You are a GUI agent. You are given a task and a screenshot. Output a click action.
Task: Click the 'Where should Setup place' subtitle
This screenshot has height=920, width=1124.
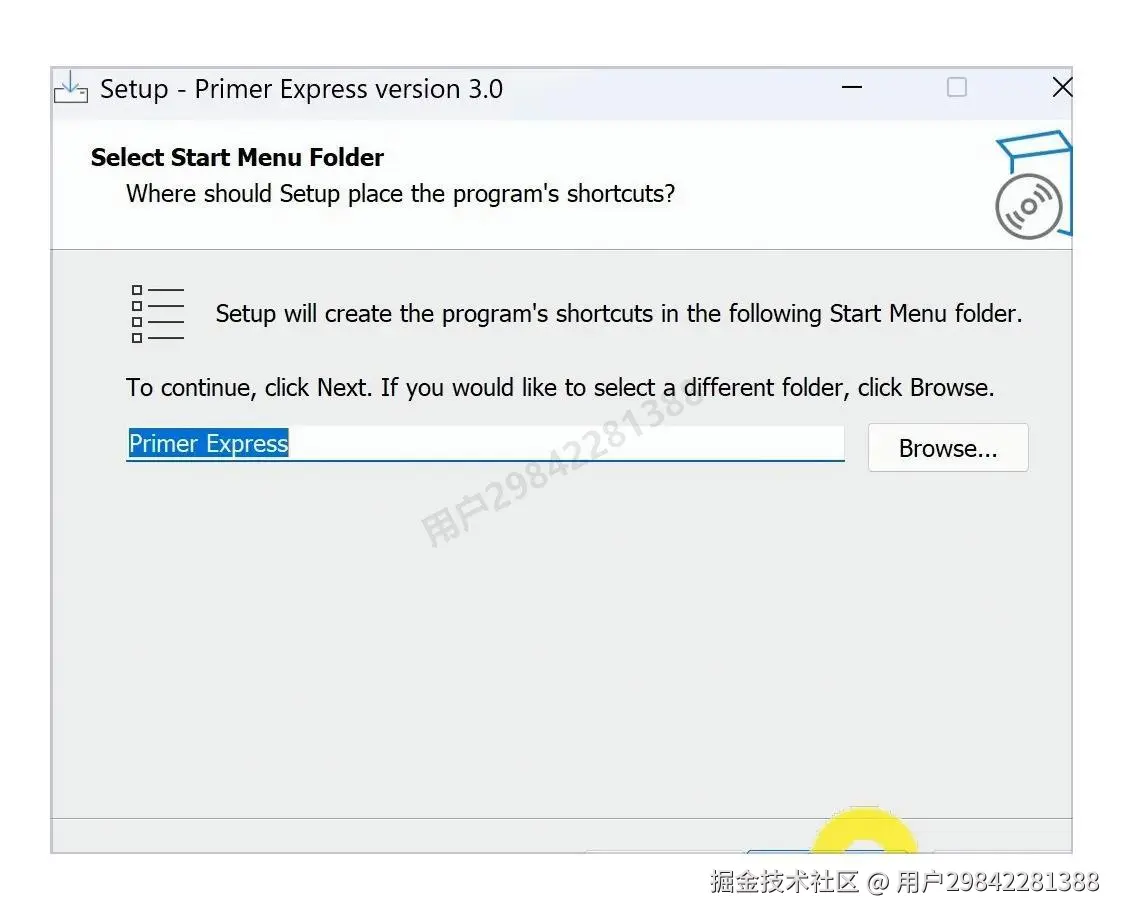click(401, 194)
